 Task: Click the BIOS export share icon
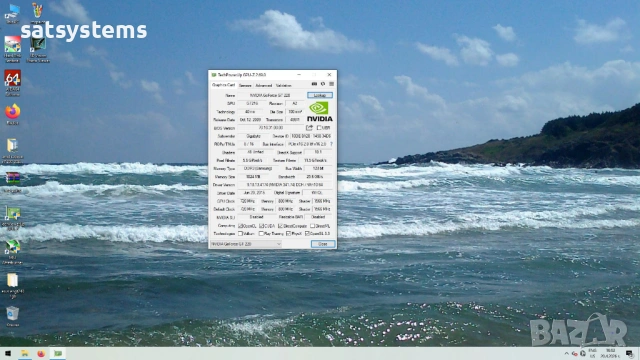coord(309,128)
